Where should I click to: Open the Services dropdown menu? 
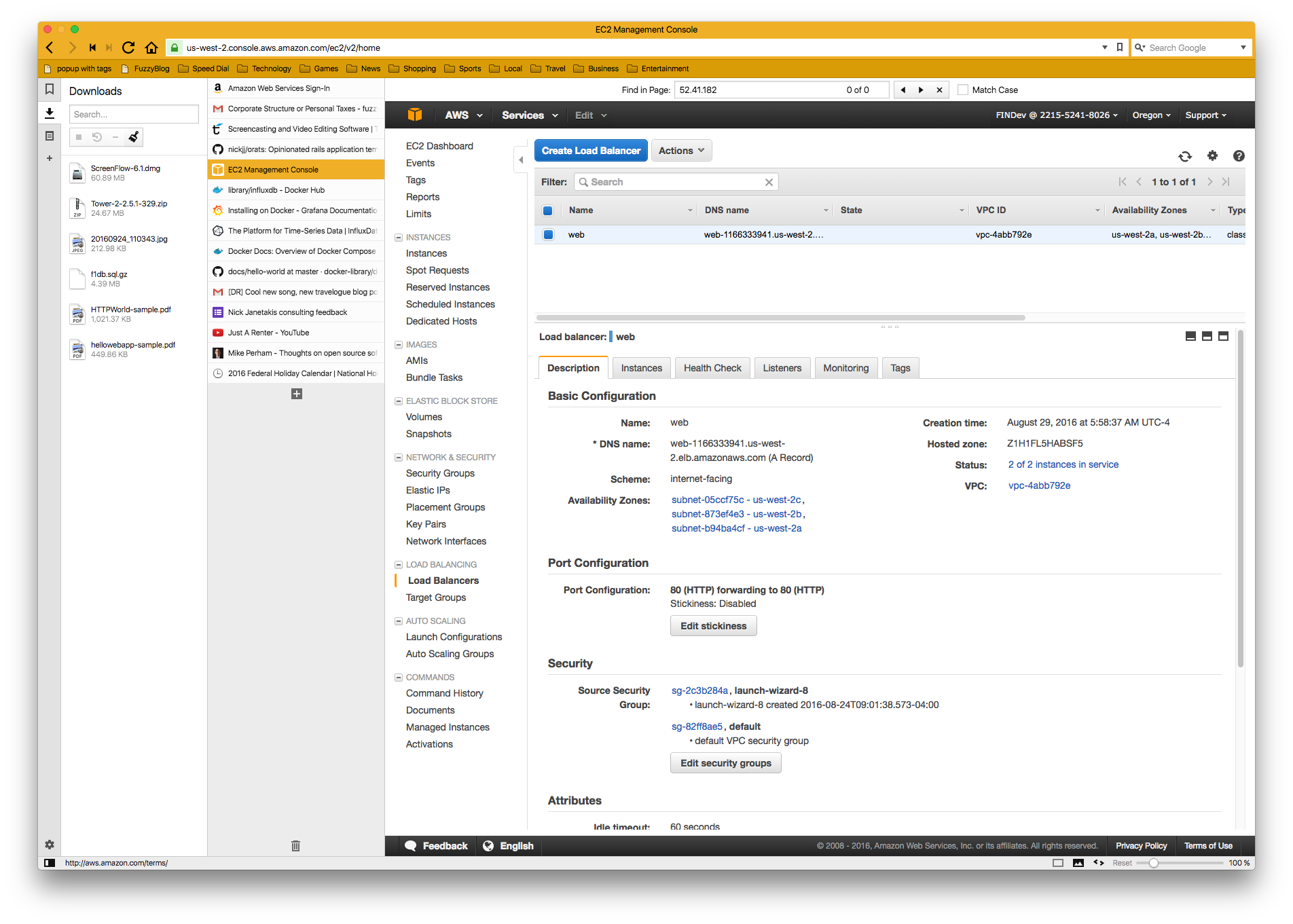[x=530, y=115]
